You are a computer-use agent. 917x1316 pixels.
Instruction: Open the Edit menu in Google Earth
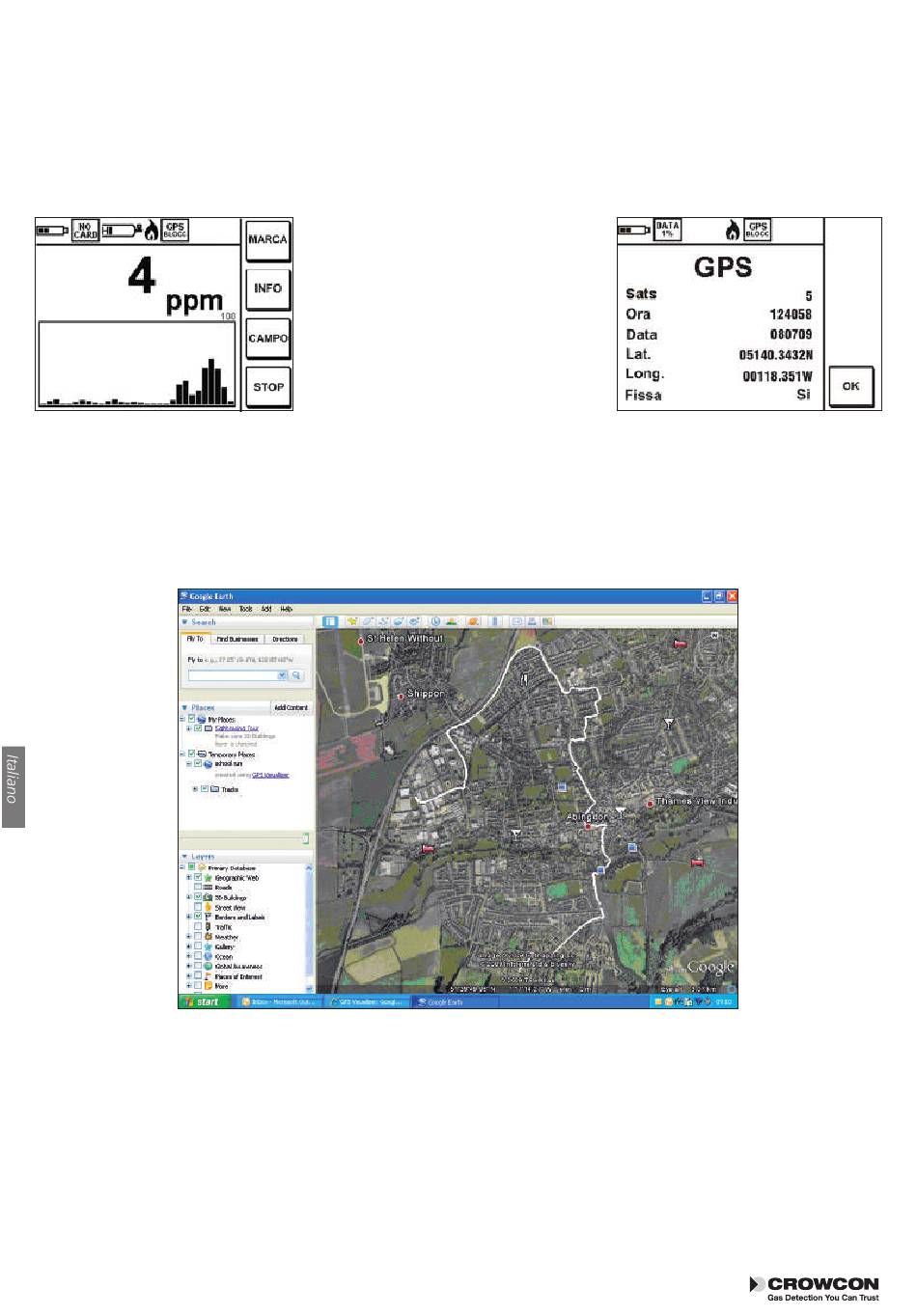tap(205, 609)
